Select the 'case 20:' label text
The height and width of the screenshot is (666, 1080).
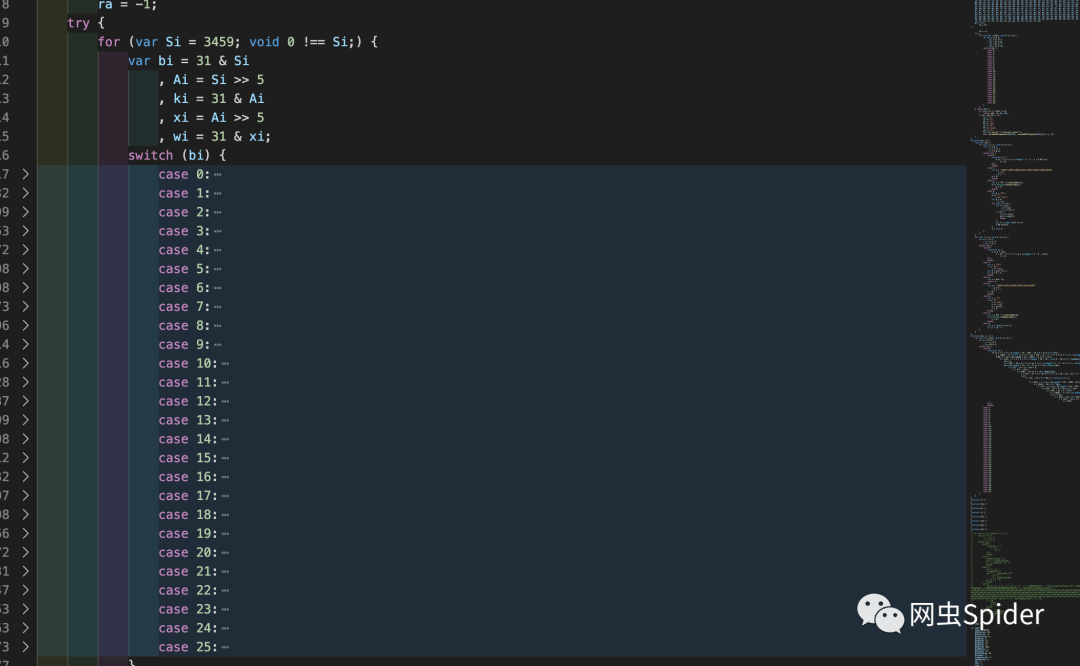click(187, 552)
